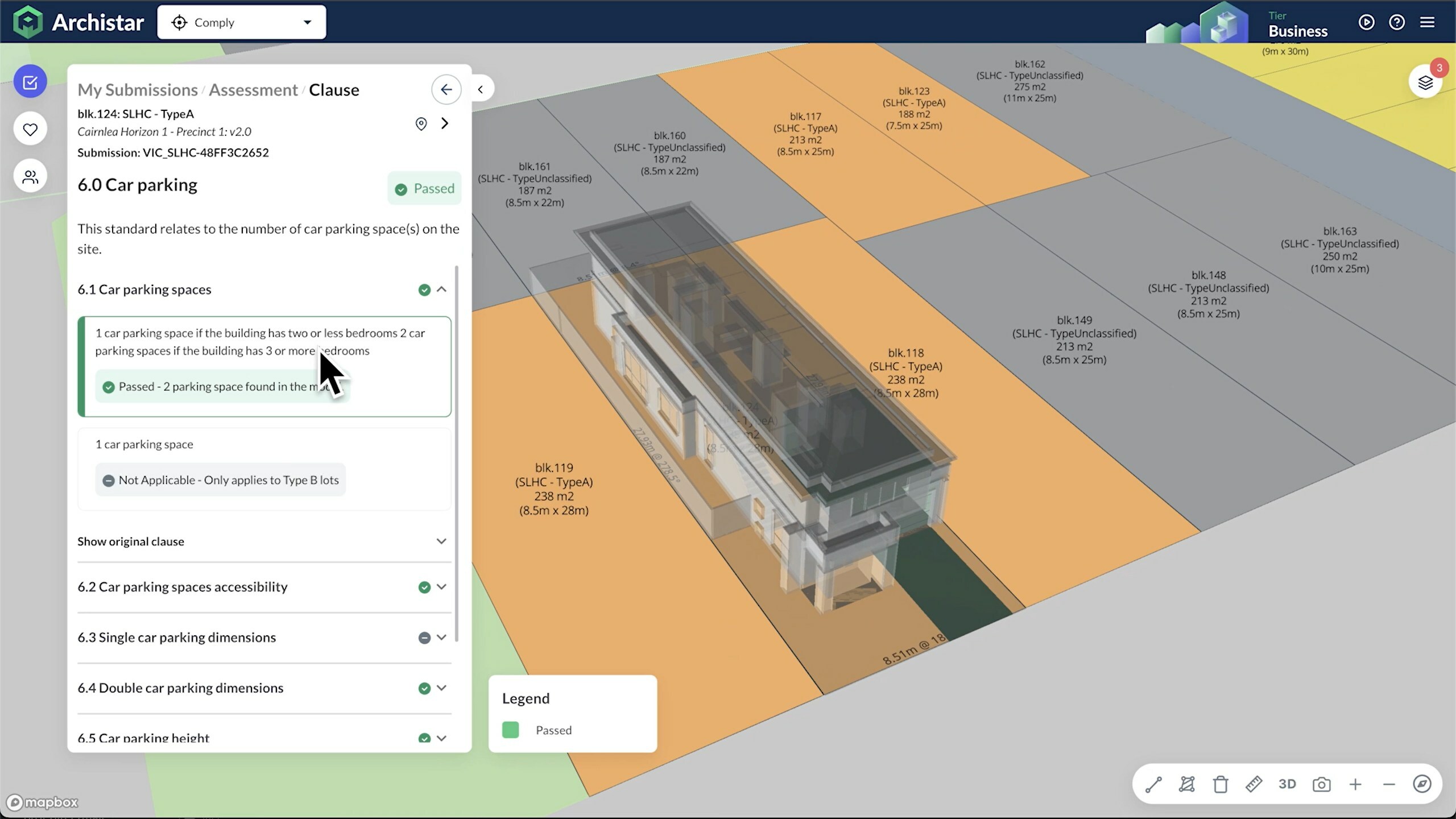Click the trash delete icon

pyautogui.click(x=1220, y=784)
